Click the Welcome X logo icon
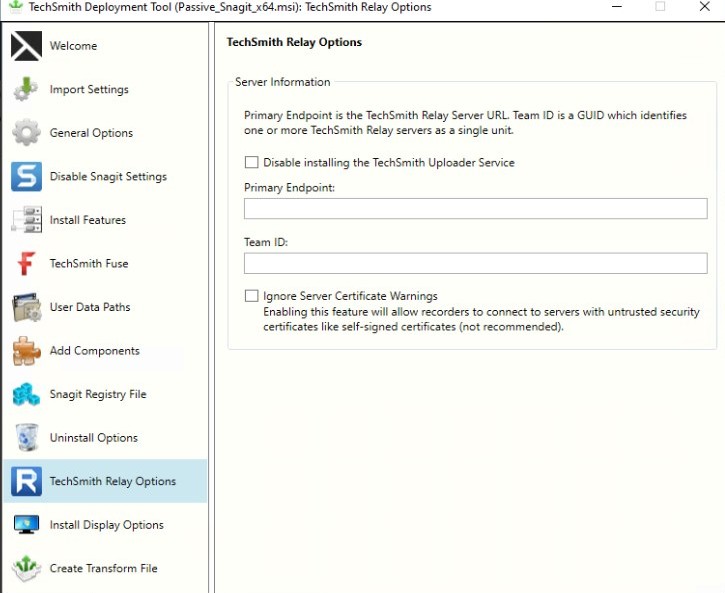The width and height of the screenshot is (725, 593). click(x=26, y=46)
